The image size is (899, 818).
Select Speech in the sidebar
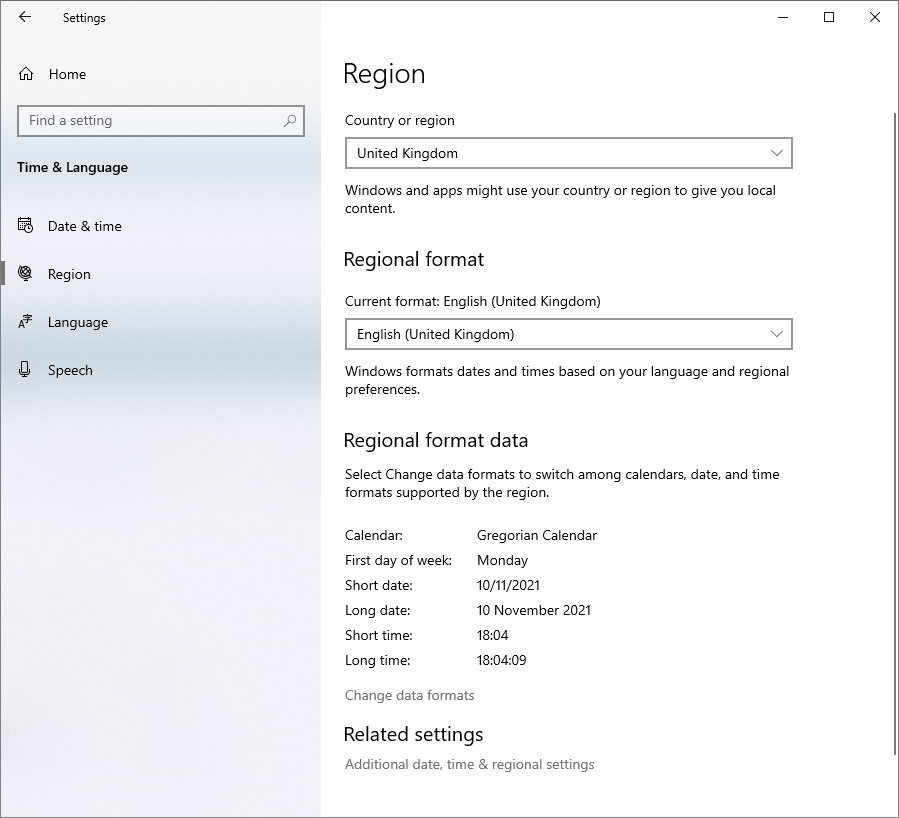coord(70,370)
